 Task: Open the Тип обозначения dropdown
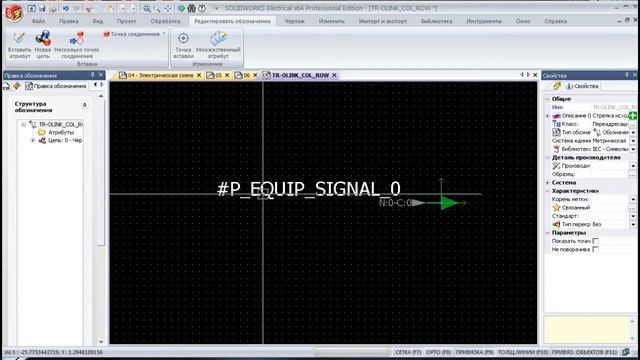(x=633, y=133)
